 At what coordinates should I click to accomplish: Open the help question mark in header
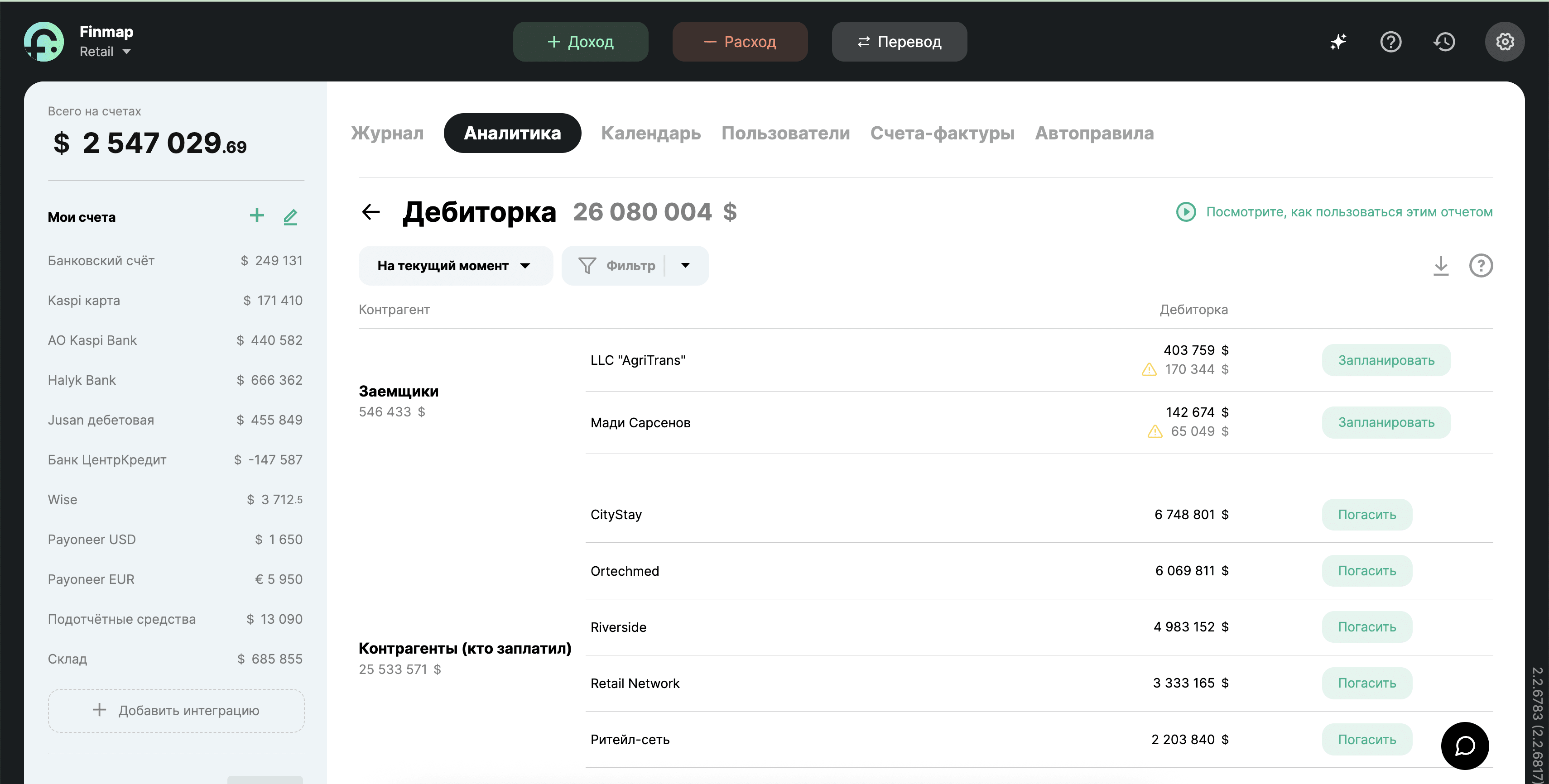[1391, 42]
